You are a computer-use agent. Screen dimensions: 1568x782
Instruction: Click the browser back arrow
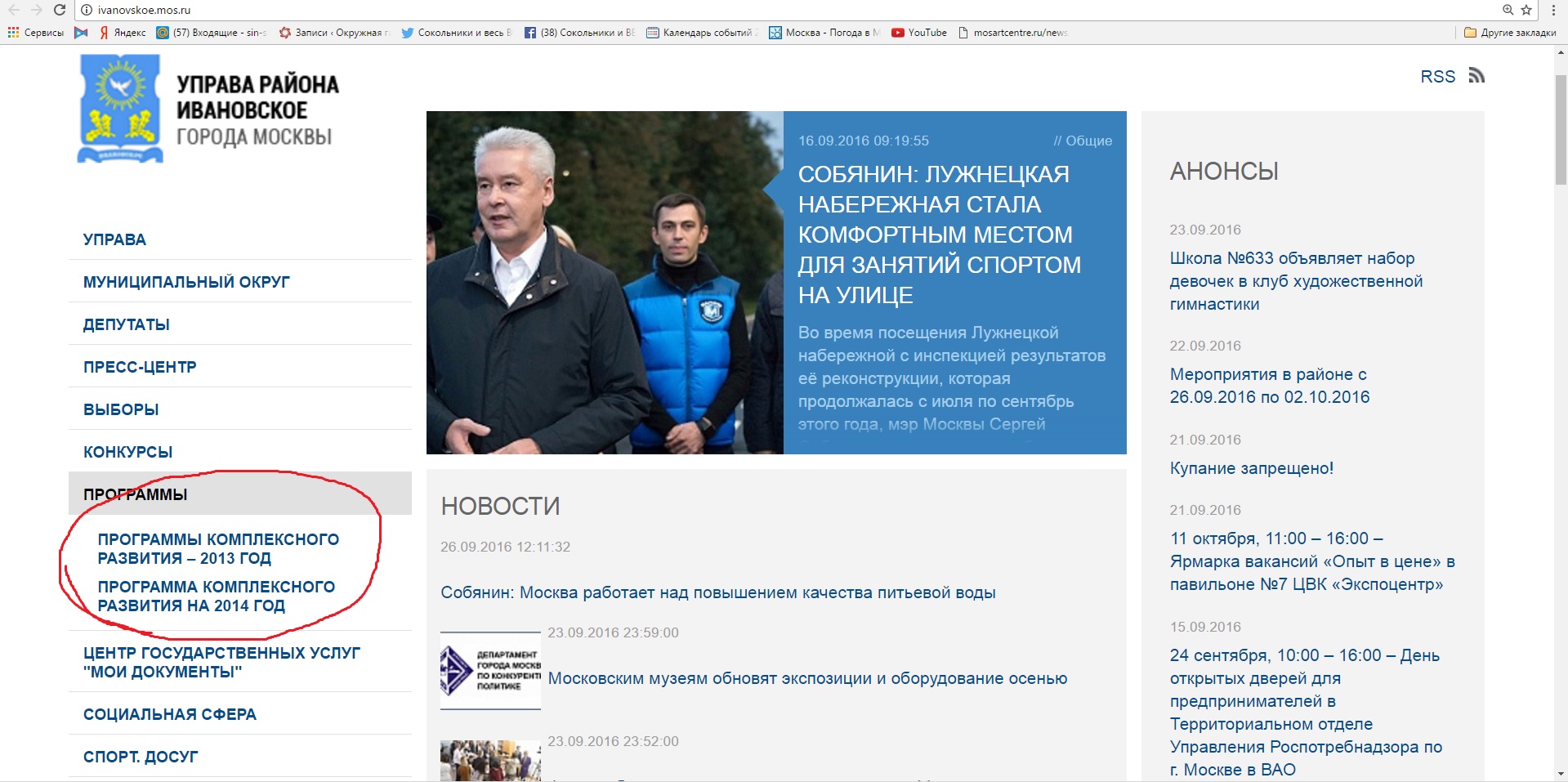[14, 10]
